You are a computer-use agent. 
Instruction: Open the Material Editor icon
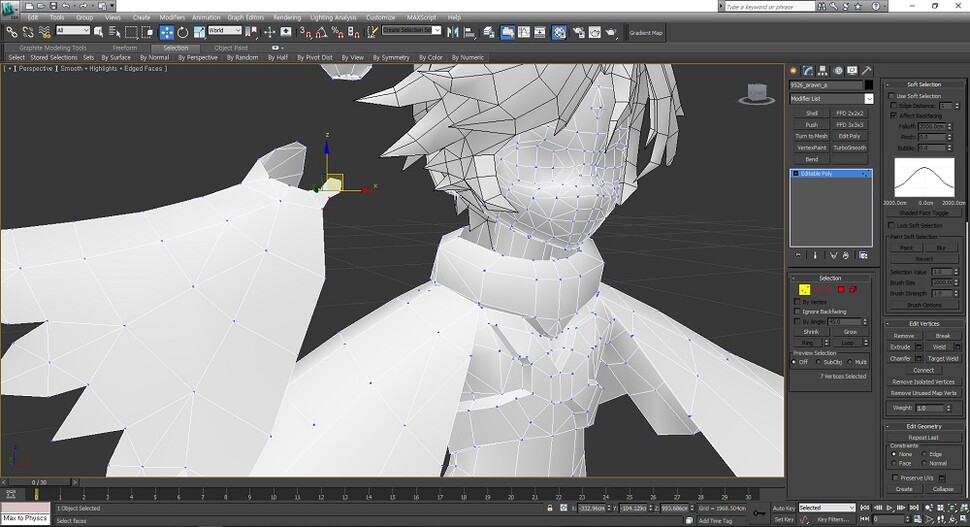(x=559, y=32)
